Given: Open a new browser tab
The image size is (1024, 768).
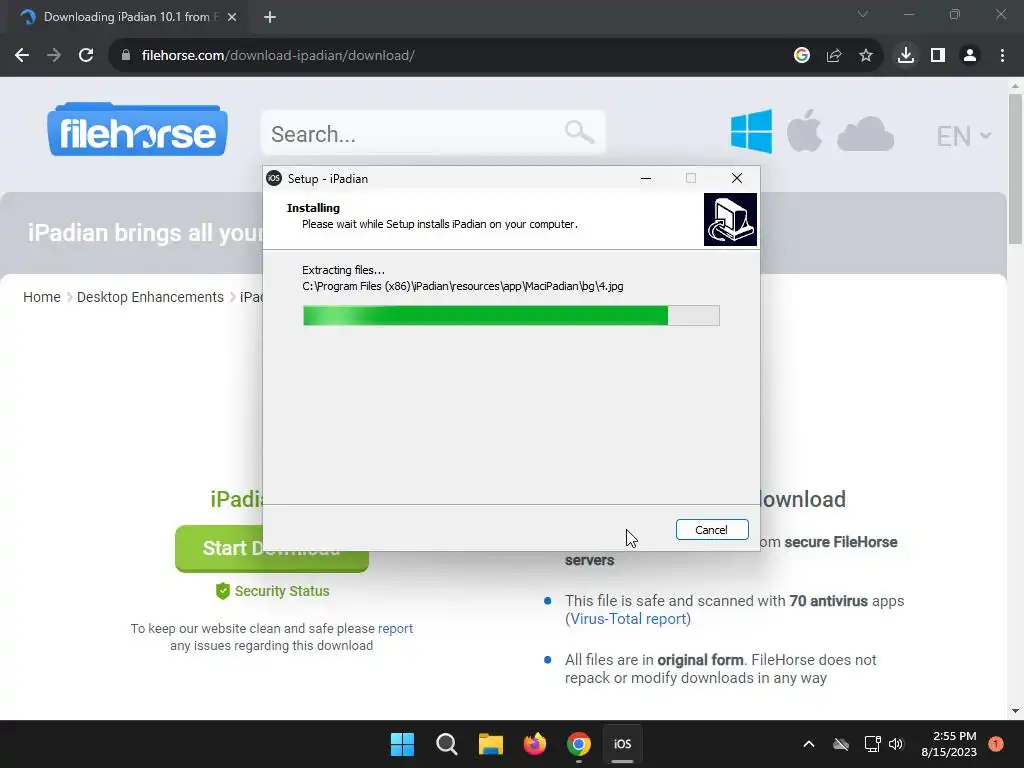Looking at the screenshot, I should pyautogui.click(x=270, y=17).
